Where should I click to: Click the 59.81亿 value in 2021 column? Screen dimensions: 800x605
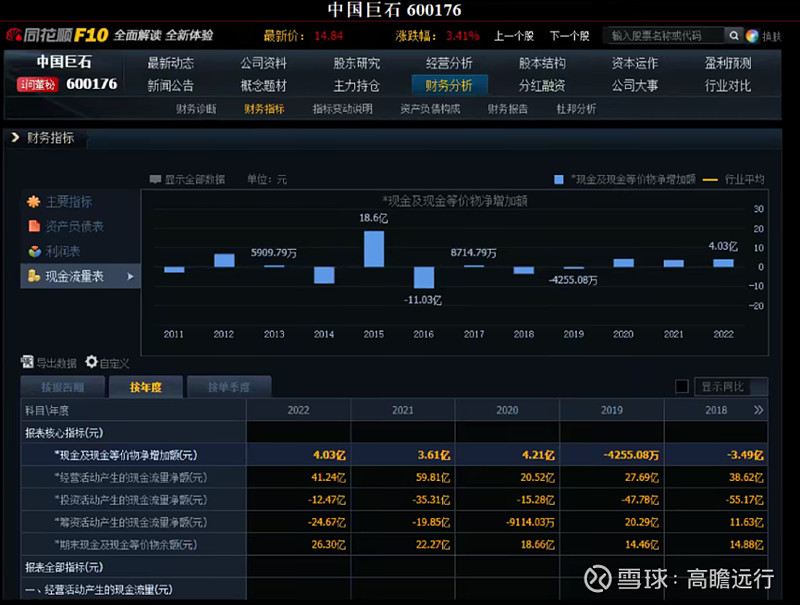433,477
